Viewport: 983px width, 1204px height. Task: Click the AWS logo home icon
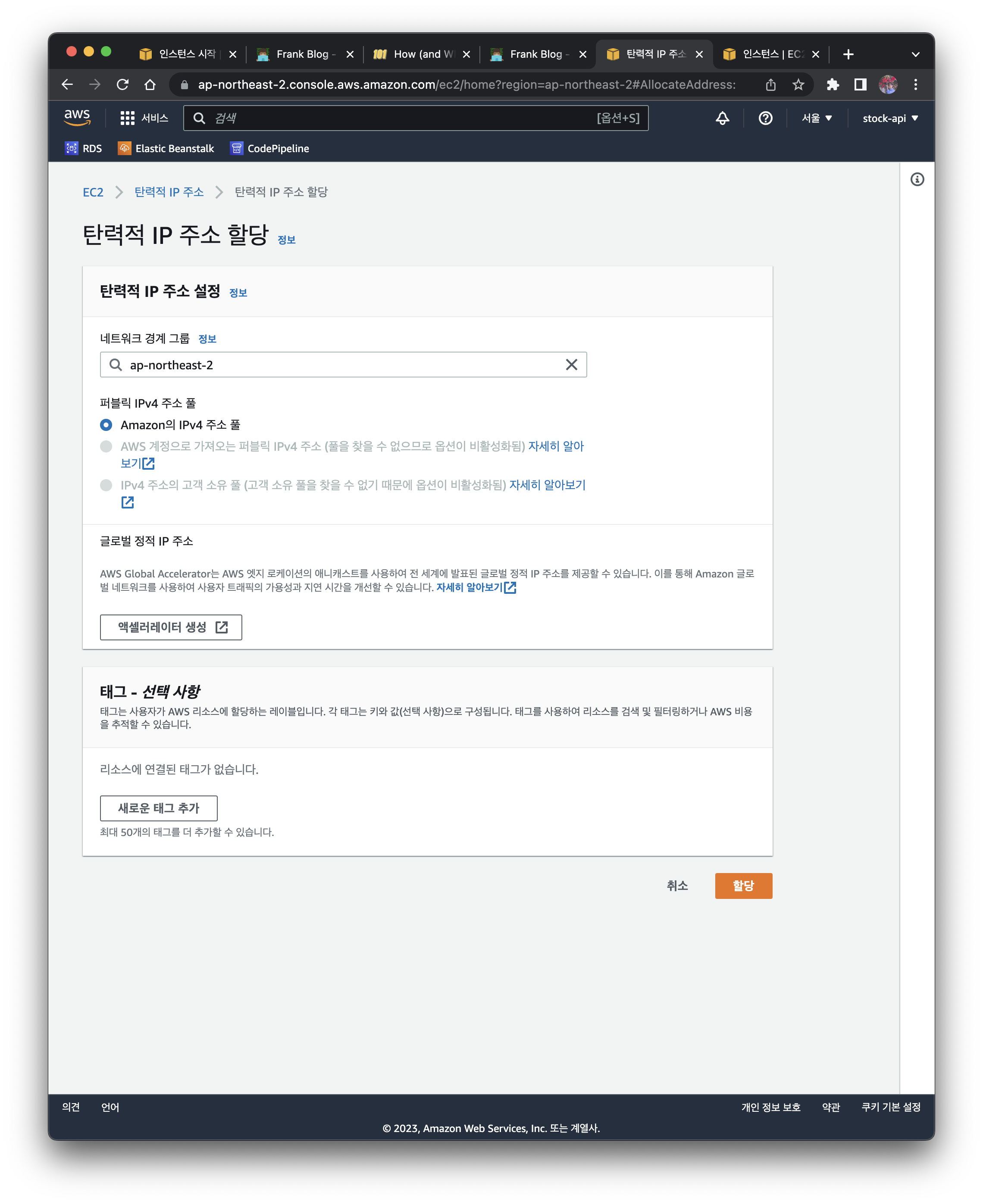(77, 118)
